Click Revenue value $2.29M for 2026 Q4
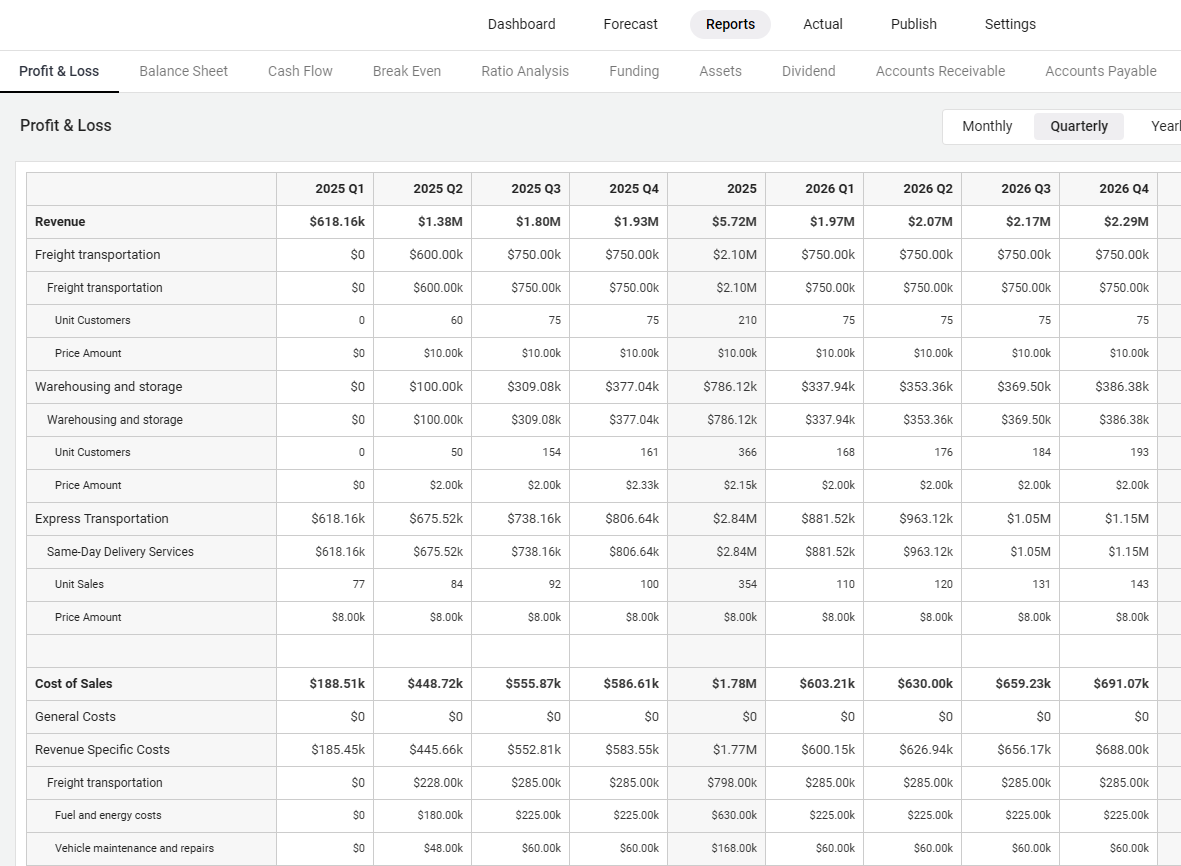Image resolution: width=1181 pixels, height=866 pixels. pyautogui.click(x=1126, y=221)
